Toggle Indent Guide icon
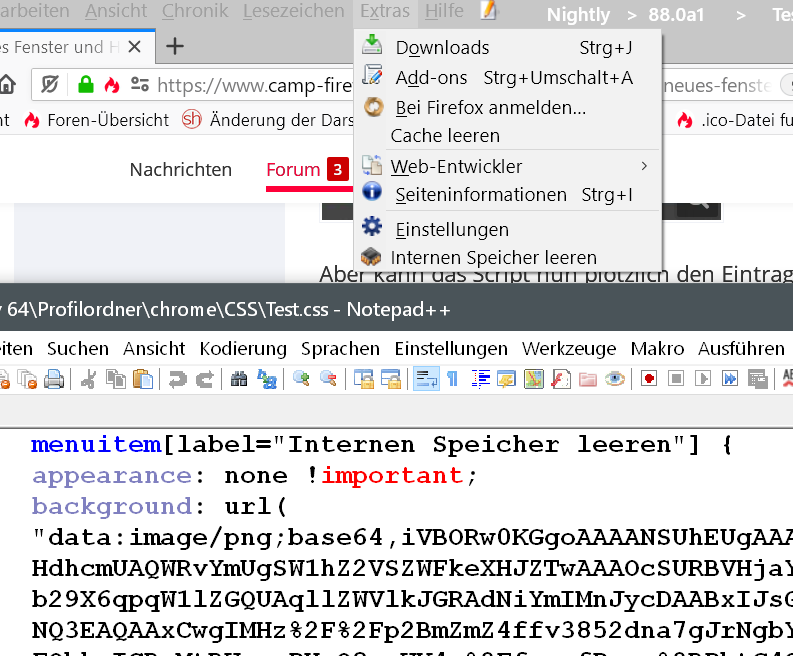Screen dimensions: 793x656 (480, 379)
